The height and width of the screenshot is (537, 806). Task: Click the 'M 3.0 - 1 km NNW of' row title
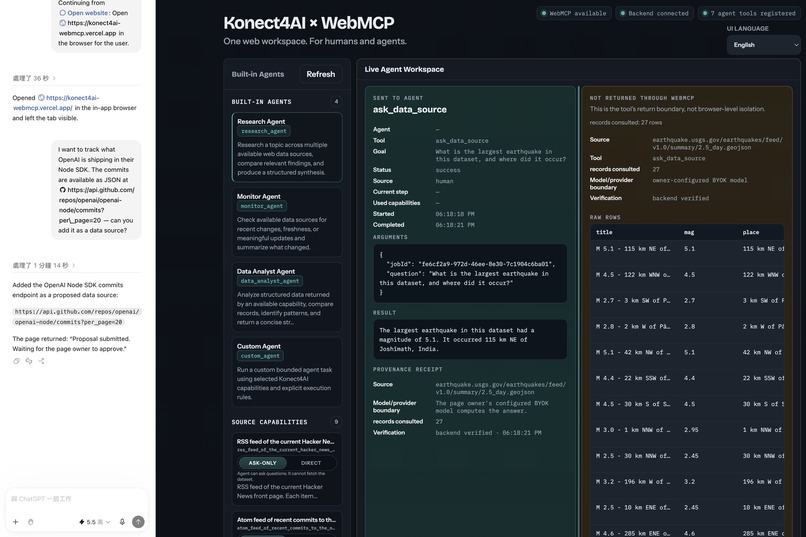633,430
